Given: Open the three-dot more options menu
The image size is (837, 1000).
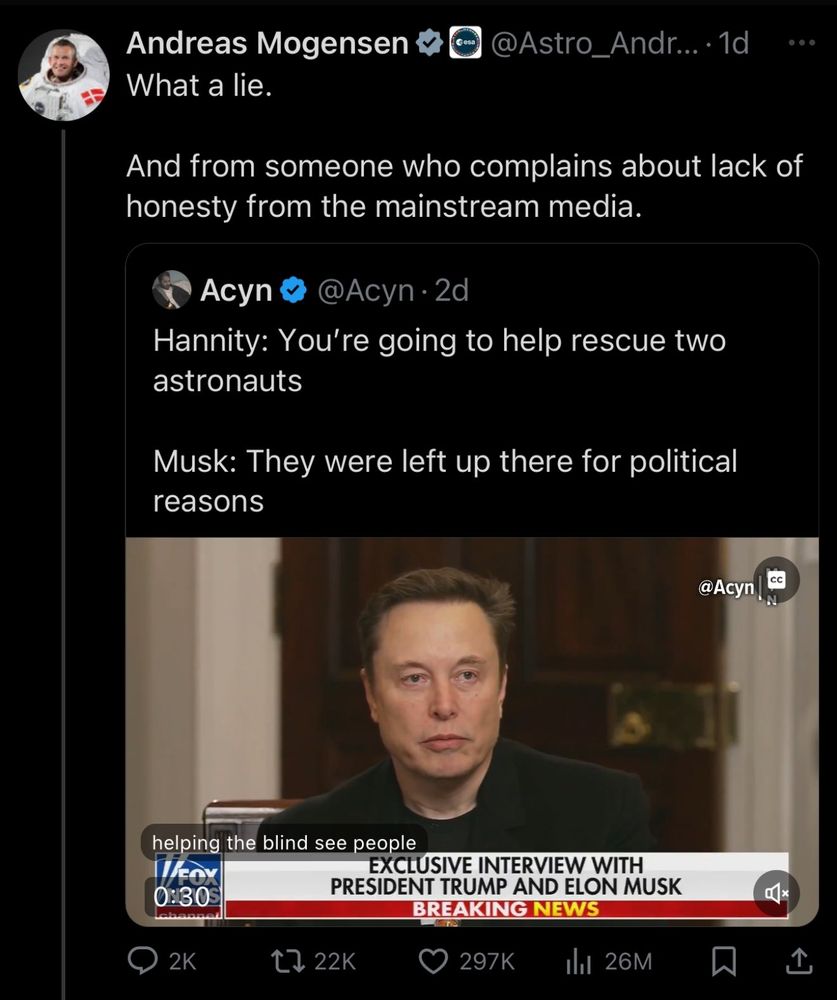Looking at the screenshot, I should pyautogui.click(x=802, y=45).
